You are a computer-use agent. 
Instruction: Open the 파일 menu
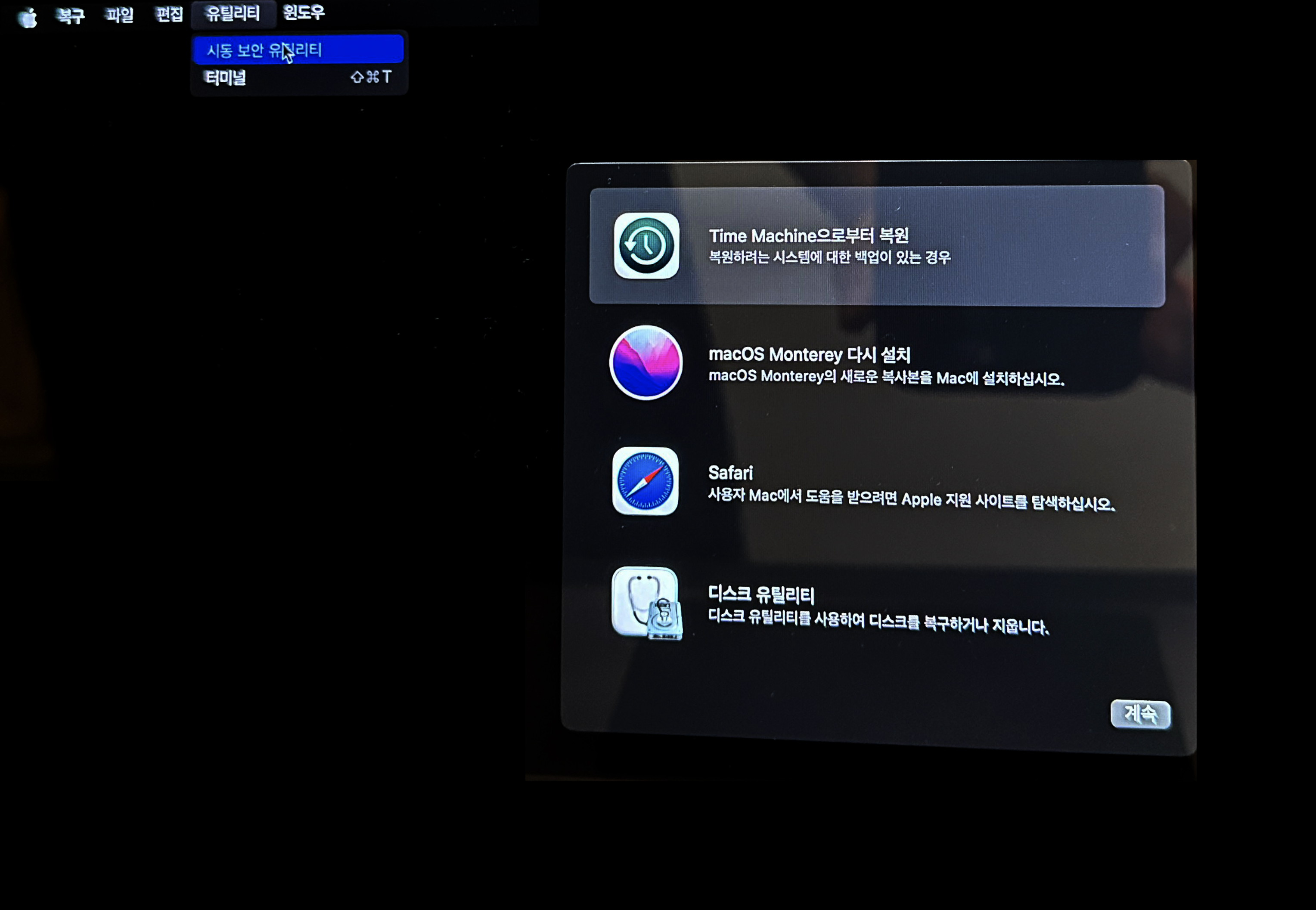point(119,15)
